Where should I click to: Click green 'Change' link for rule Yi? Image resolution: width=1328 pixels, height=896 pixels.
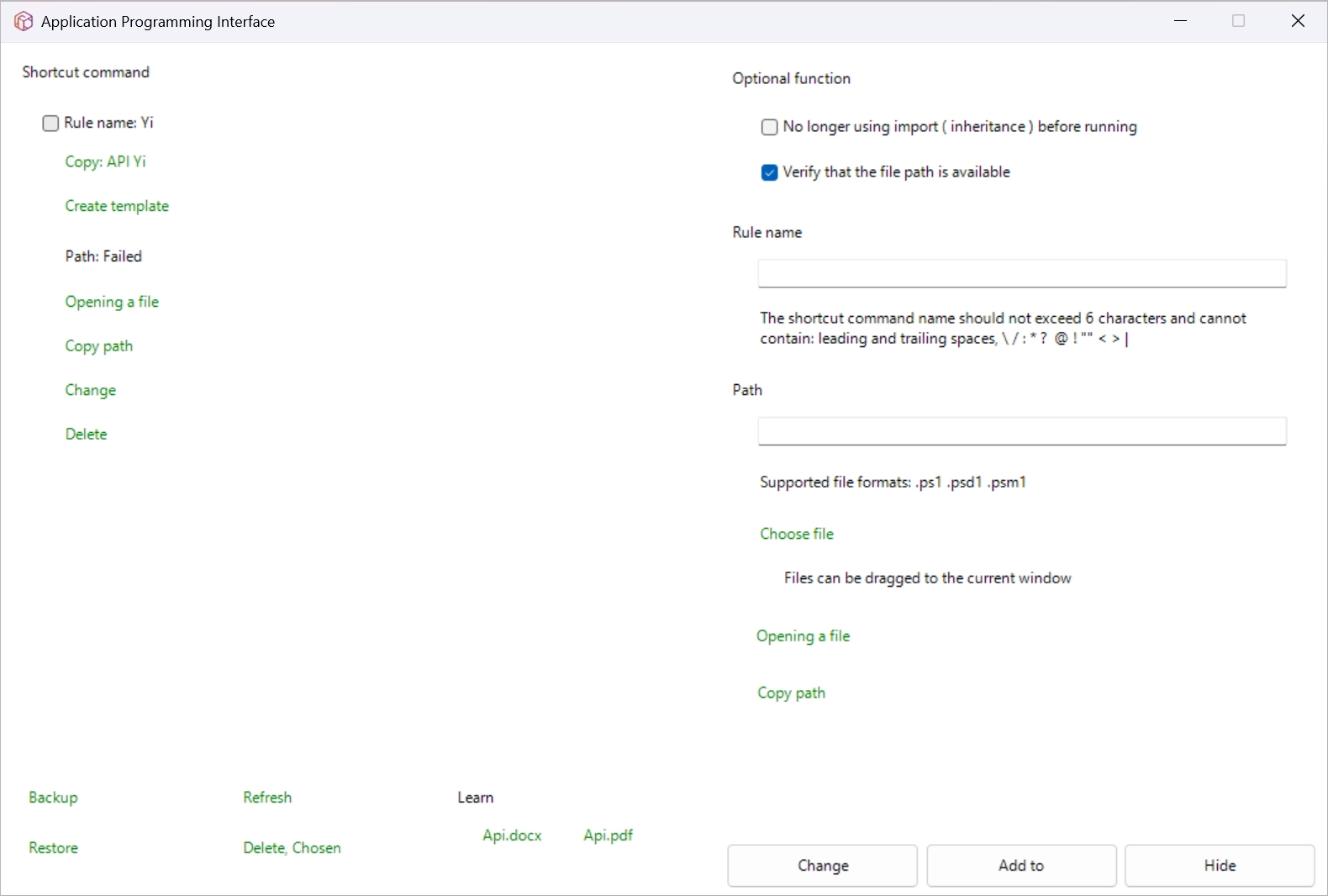(x=91, y=390)
